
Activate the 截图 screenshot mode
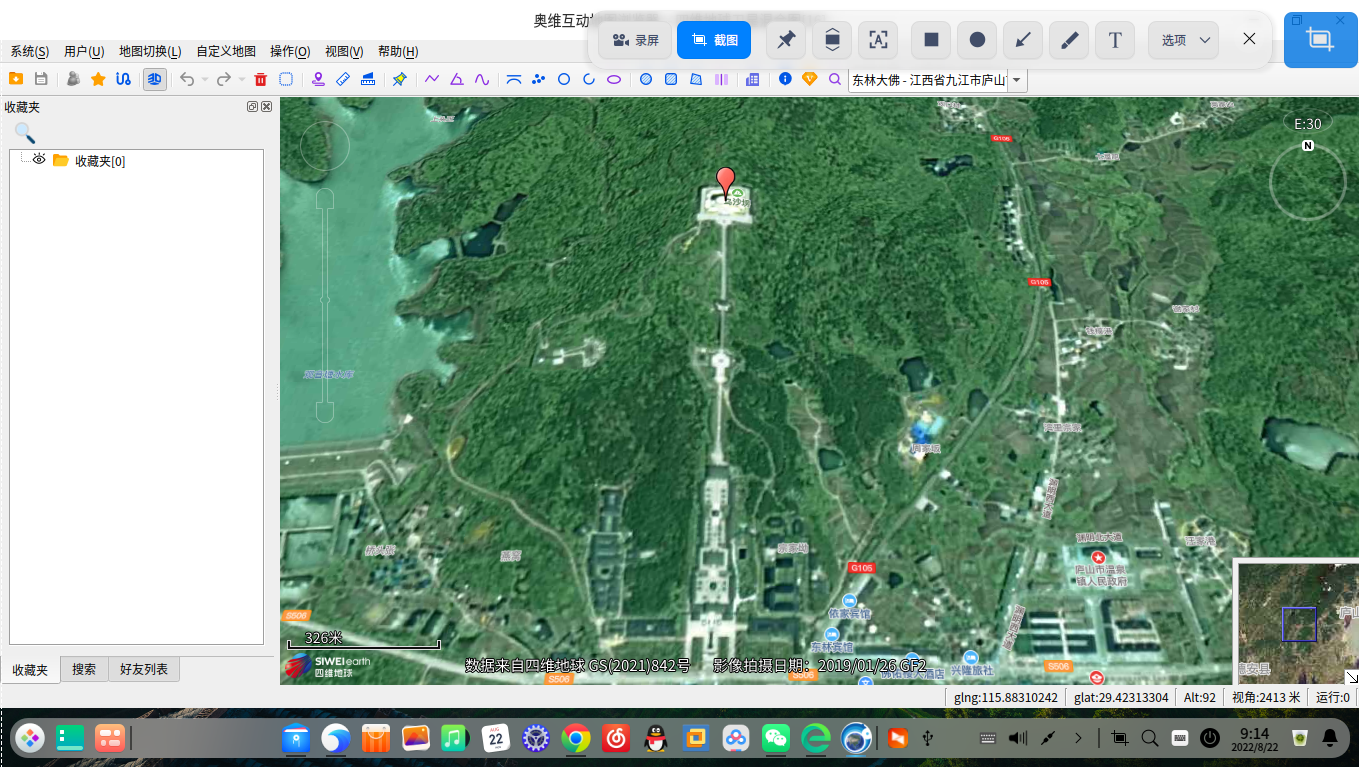point(714,39)
